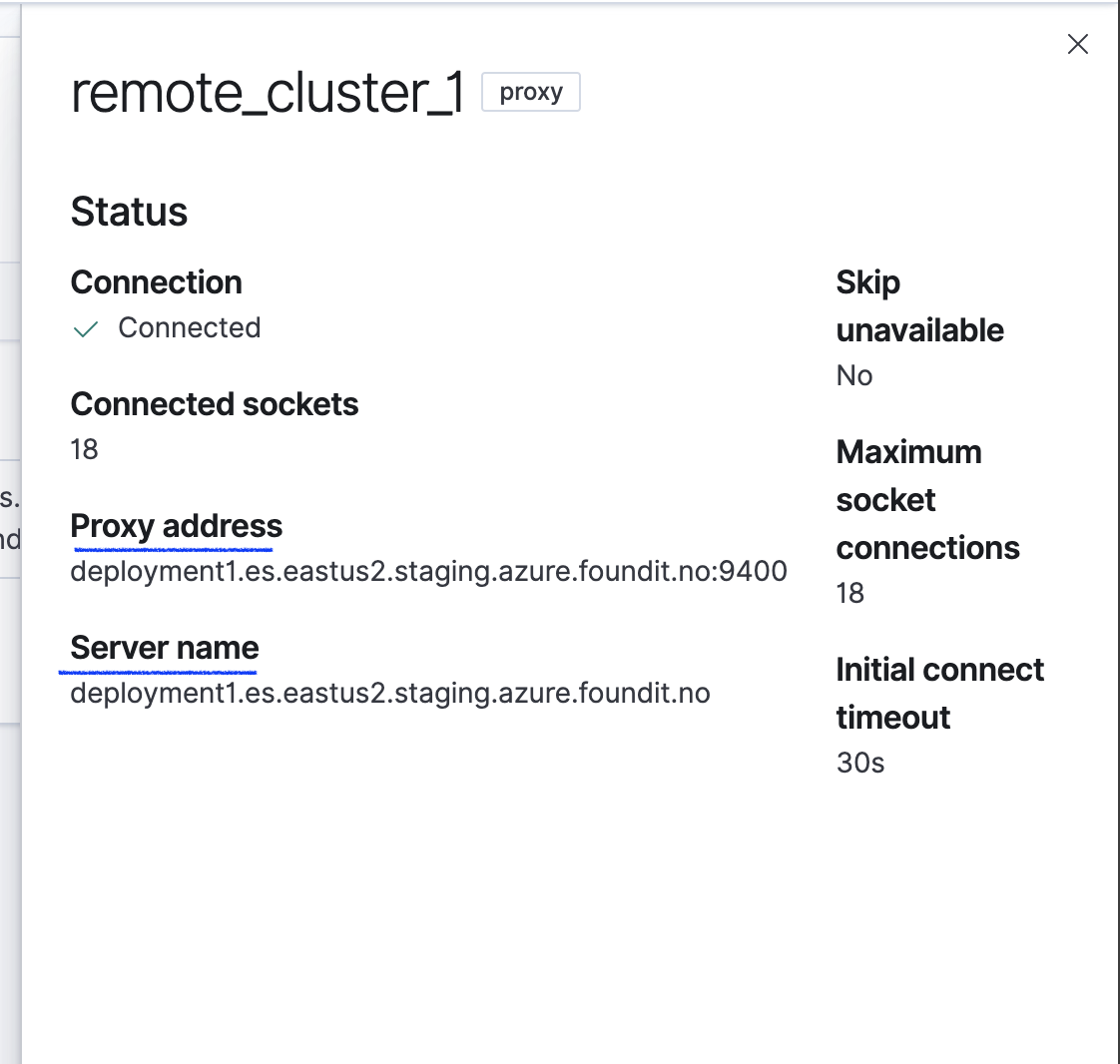Image resolution: width=1120 pixels, height=1064 pixels.
Task: Click the Maximum socket connections value 18
Action: [849, 593]
